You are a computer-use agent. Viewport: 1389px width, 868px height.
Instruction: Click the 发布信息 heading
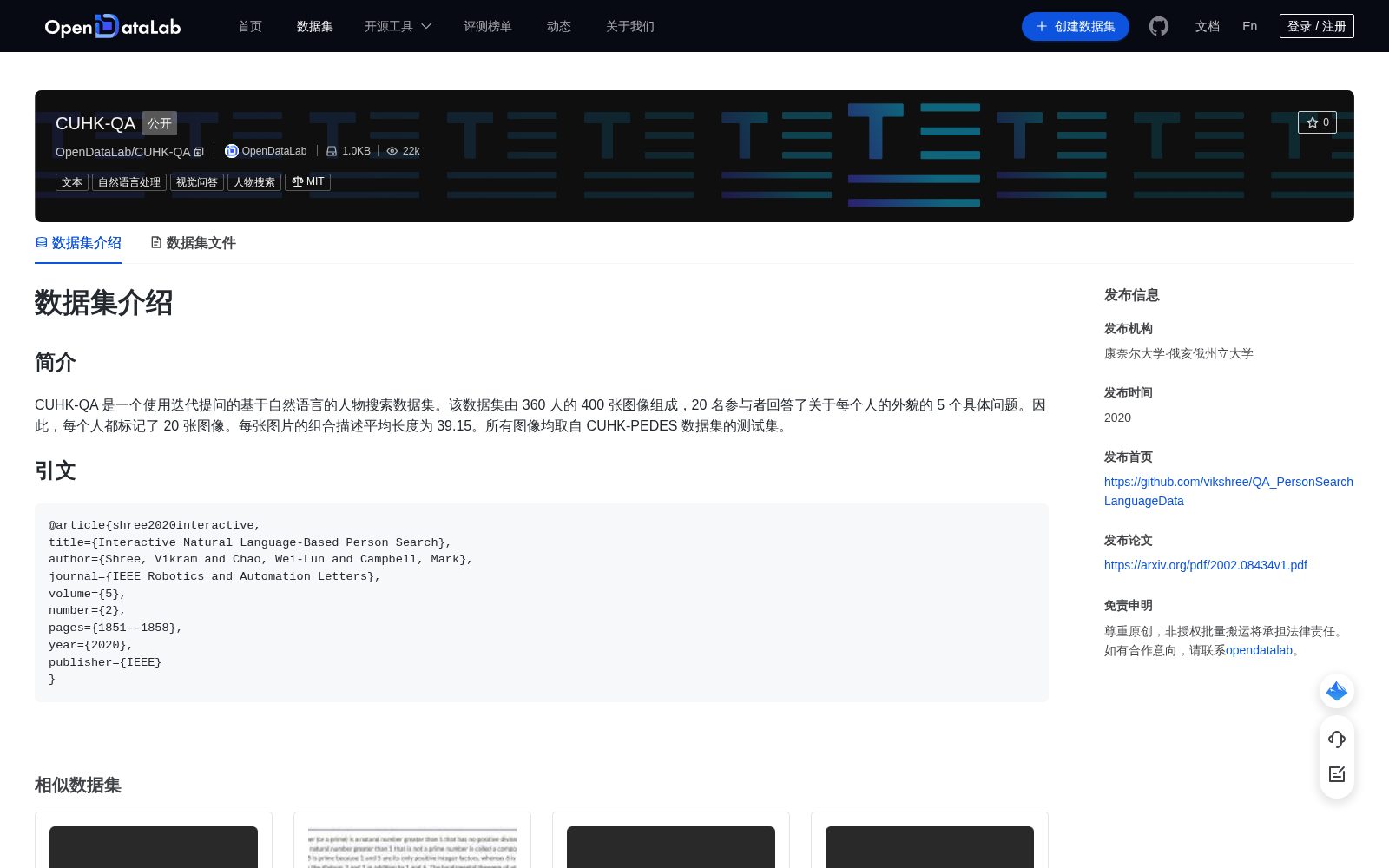1132,295
